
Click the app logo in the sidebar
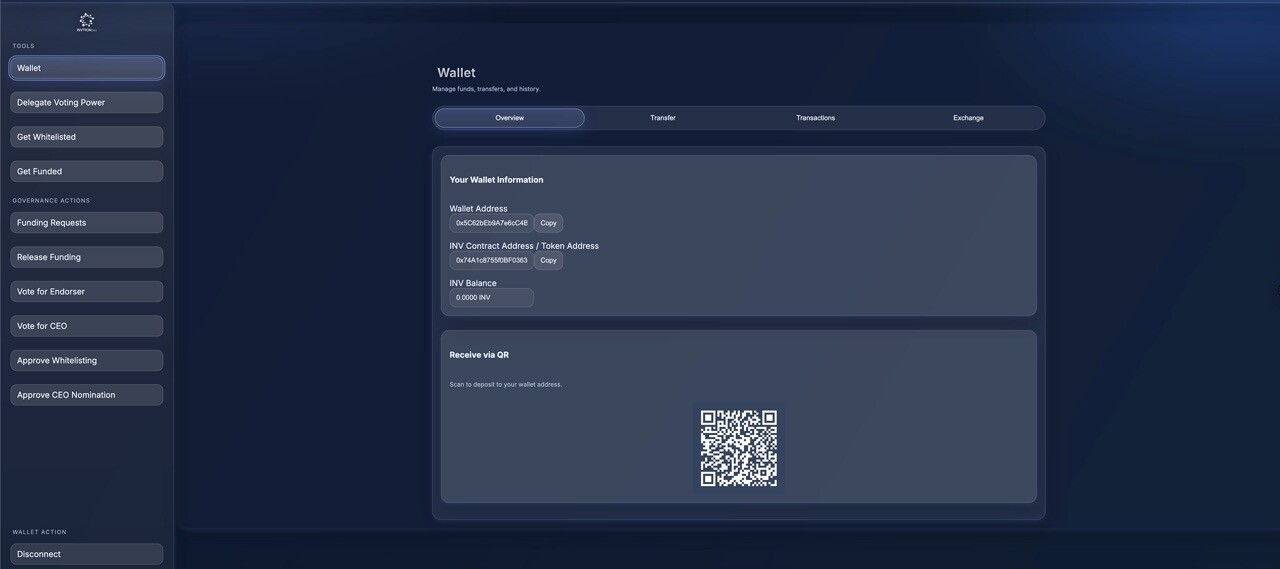[x=86, y=22]
